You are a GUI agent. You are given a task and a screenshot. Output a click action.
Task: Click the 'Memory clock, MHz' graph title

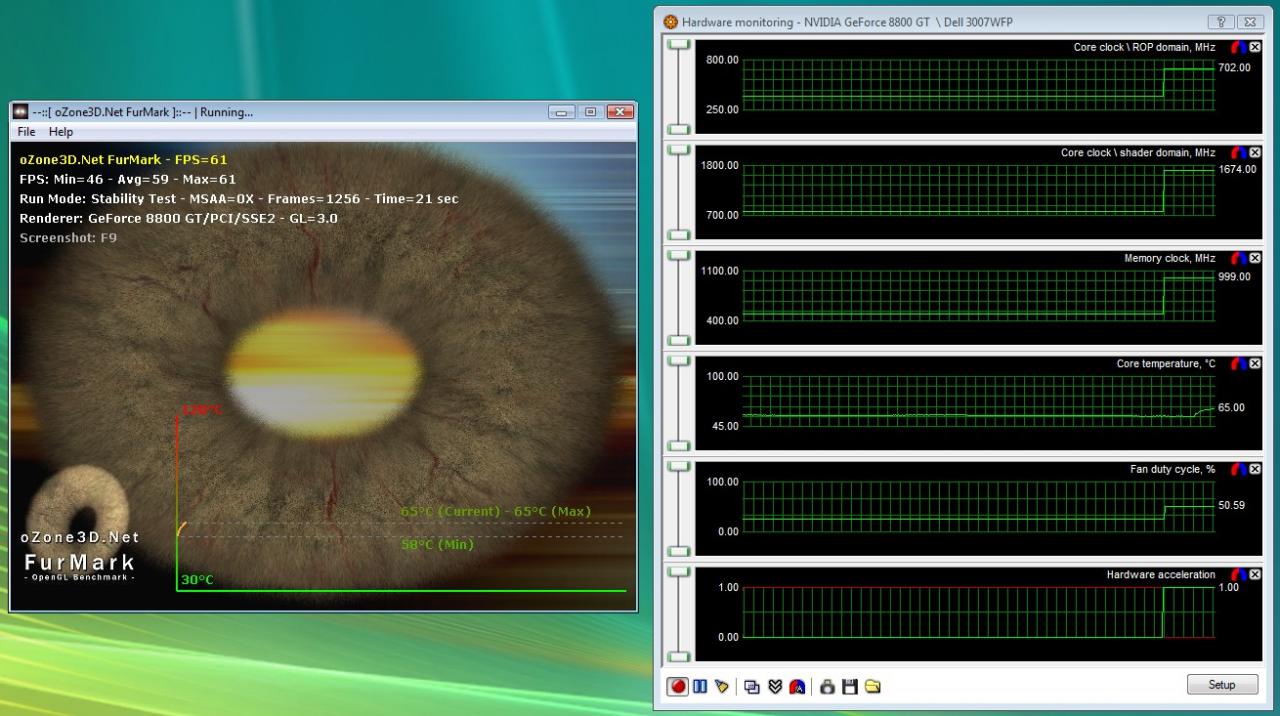coord(1170,258)
